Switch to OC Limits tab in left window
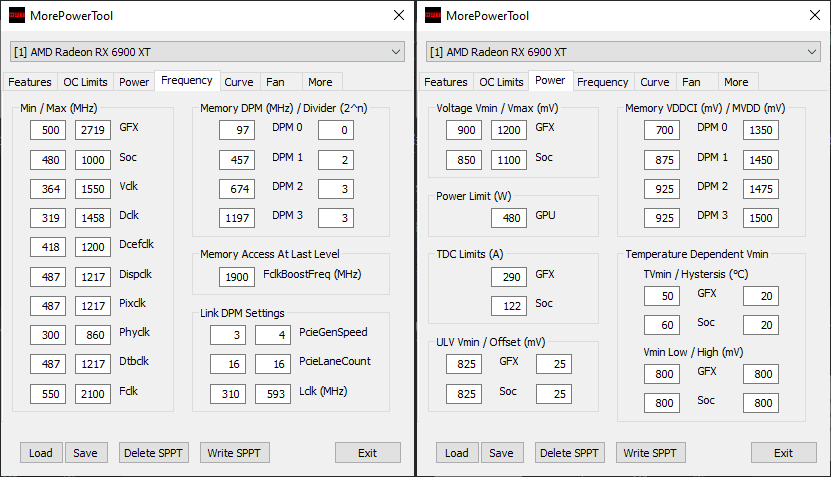Viewport: 831px width, 477px height. (85, 82)
